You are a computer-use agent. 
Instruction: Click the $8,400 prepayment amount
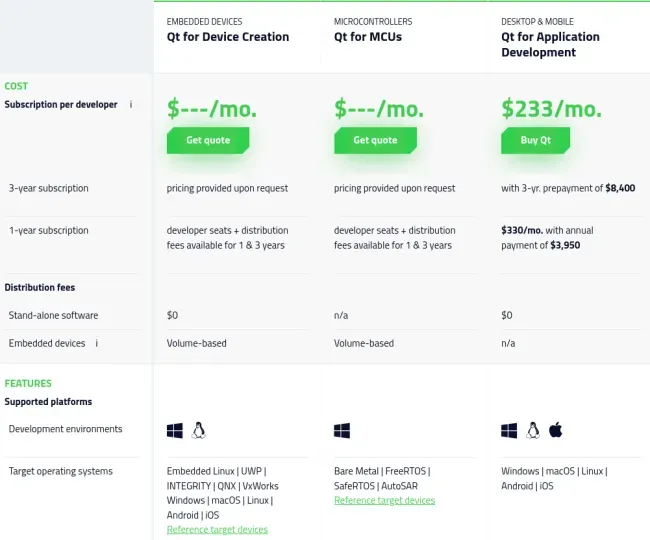[x=620, y=188]
